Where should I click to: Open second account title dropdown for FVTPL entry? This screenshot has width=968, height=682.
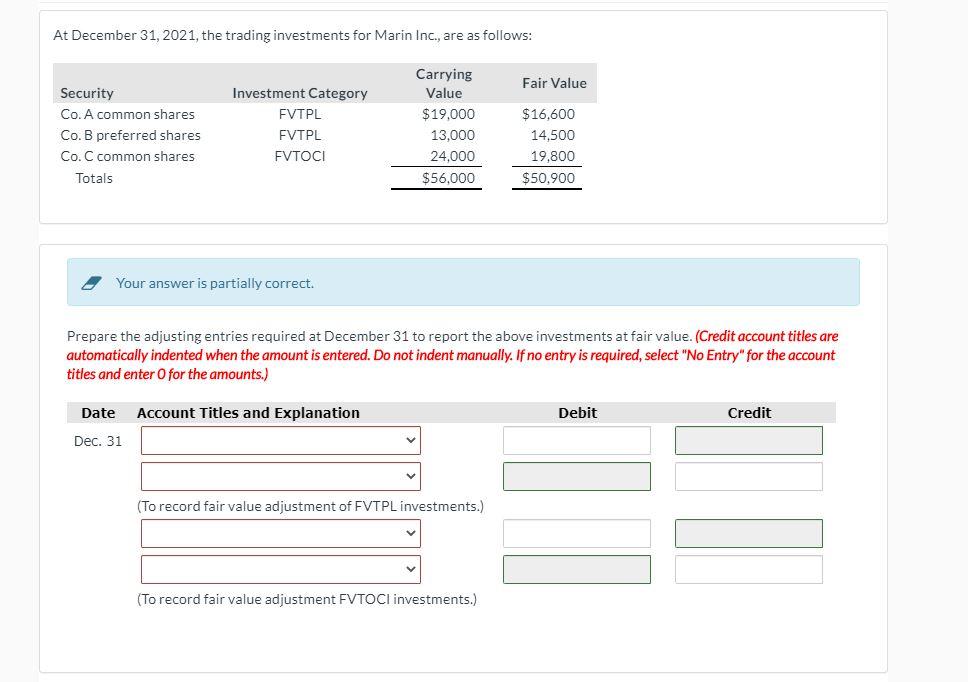(x=281, y=476)
